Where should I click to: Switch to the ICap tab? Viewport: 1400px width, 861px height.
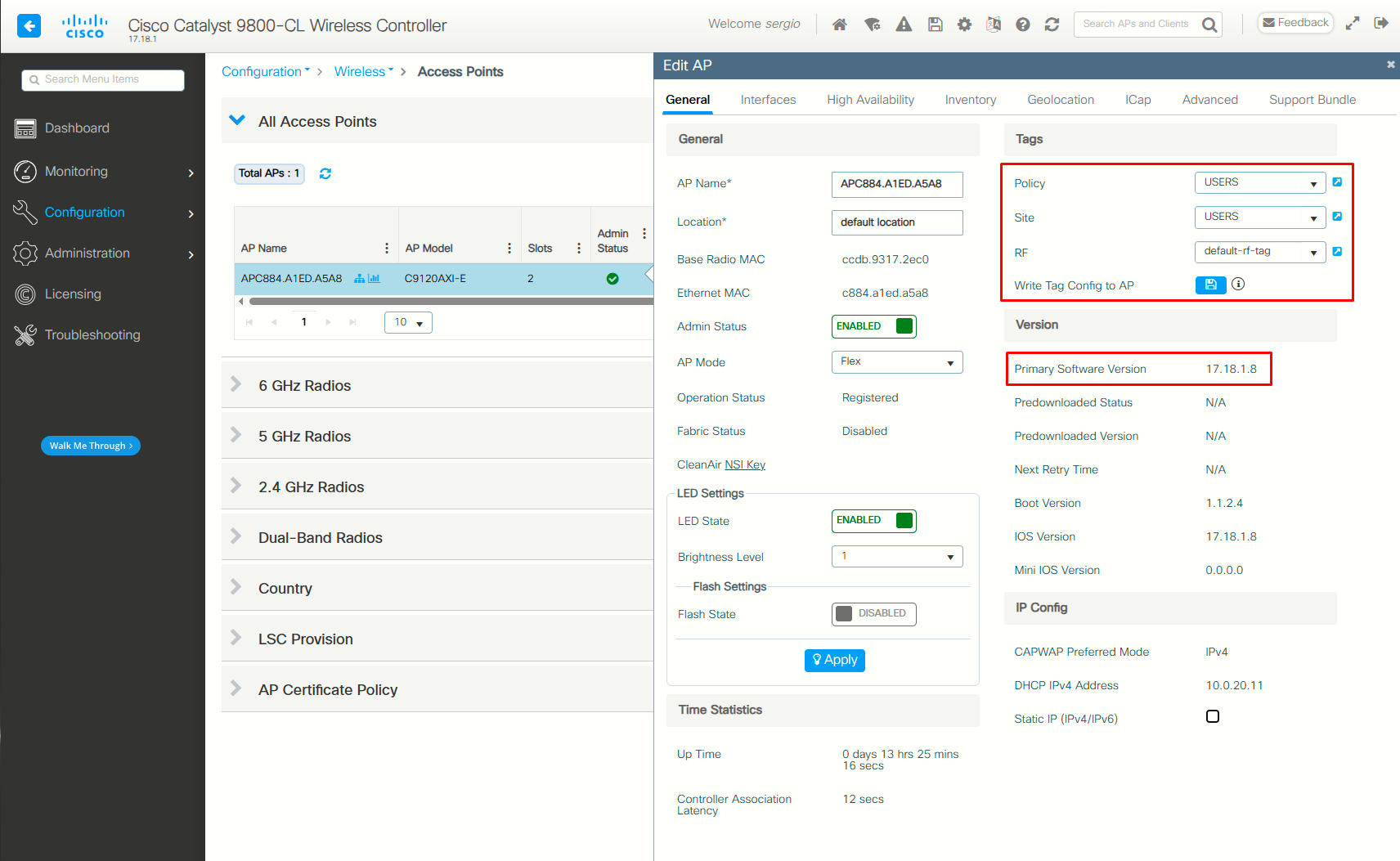pyautogui.click(x=1137, y=100)
